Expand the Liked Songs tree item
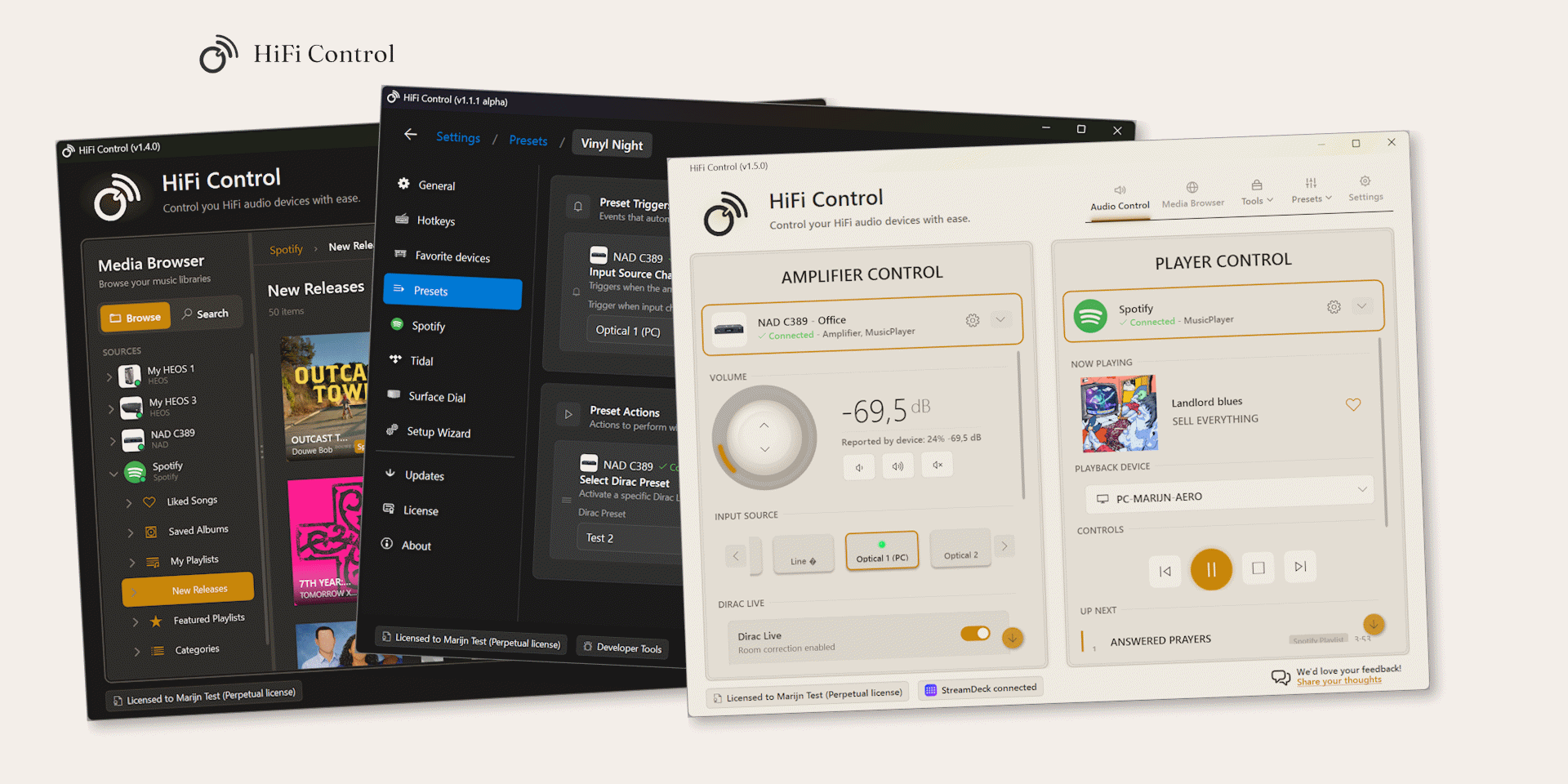Screen dimensions: 1568x784 [129, 503]
